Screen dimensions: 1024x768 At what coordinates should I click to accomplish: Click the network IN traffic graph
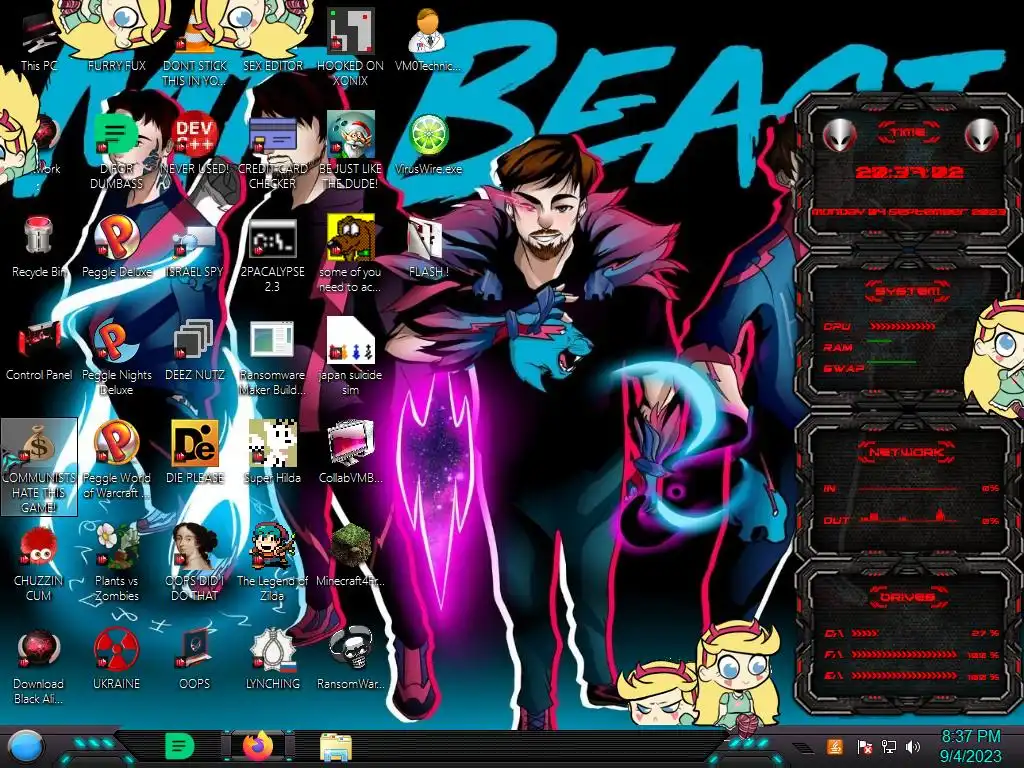(909, 488)
